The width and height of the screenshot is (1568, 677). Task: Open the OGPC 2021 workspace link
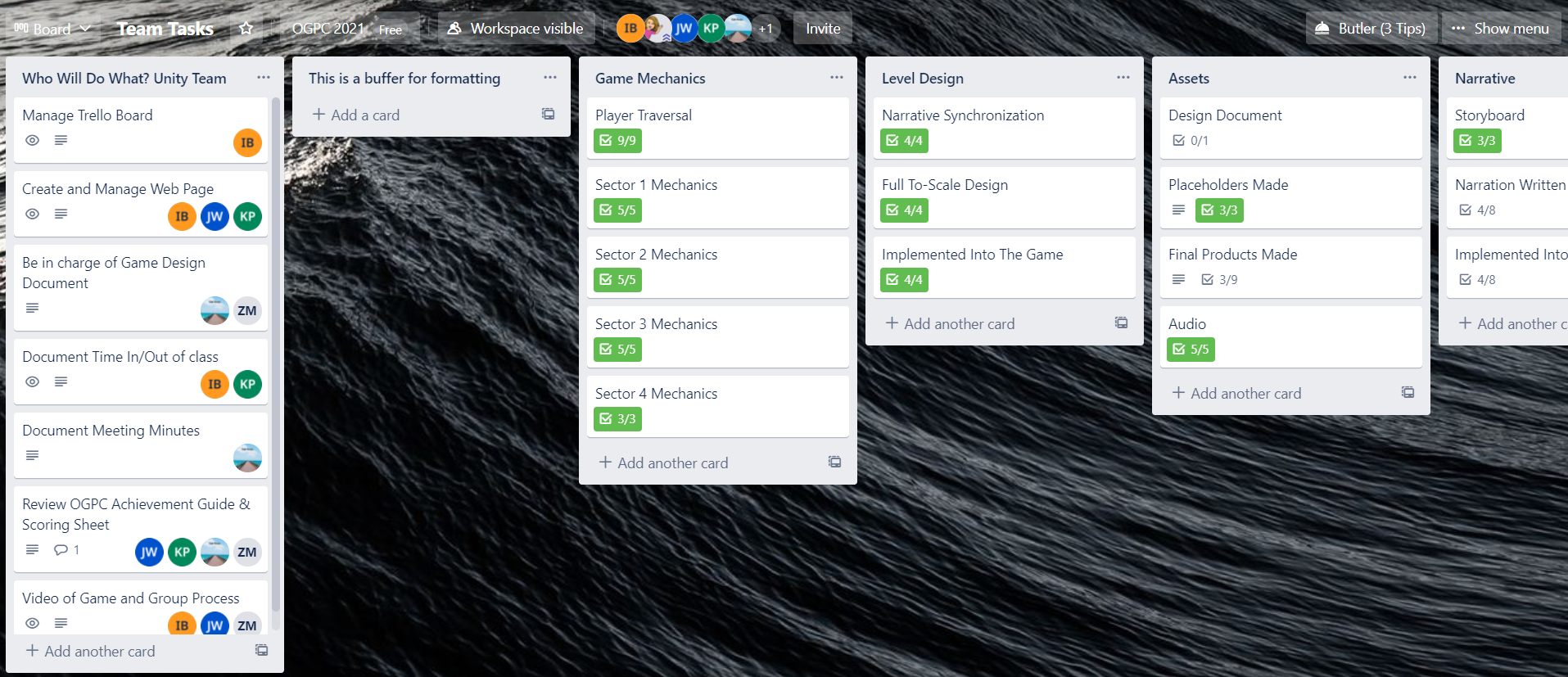point(328,29)
